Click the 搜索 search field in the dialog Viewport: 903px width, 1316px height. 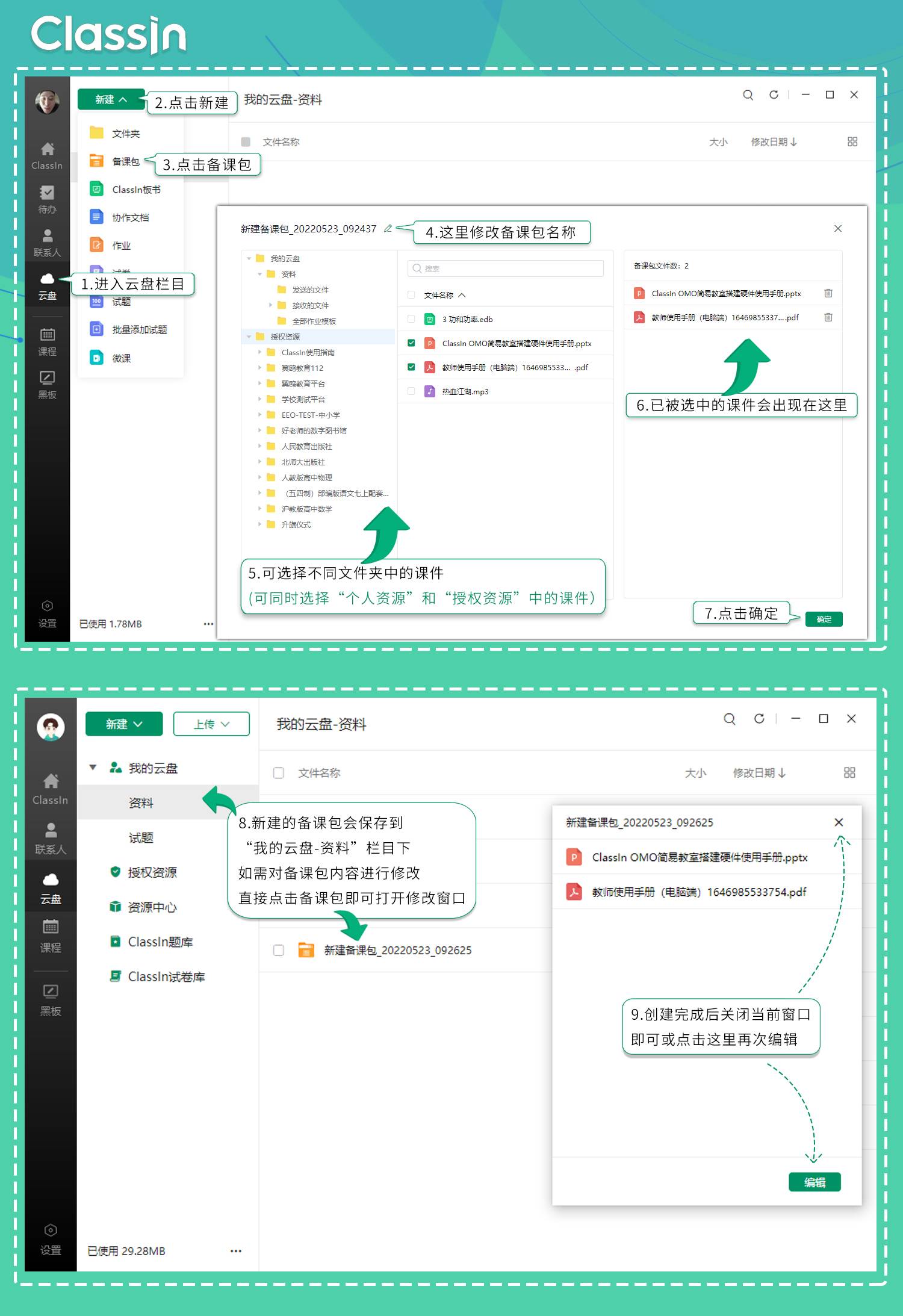(506, 268)
